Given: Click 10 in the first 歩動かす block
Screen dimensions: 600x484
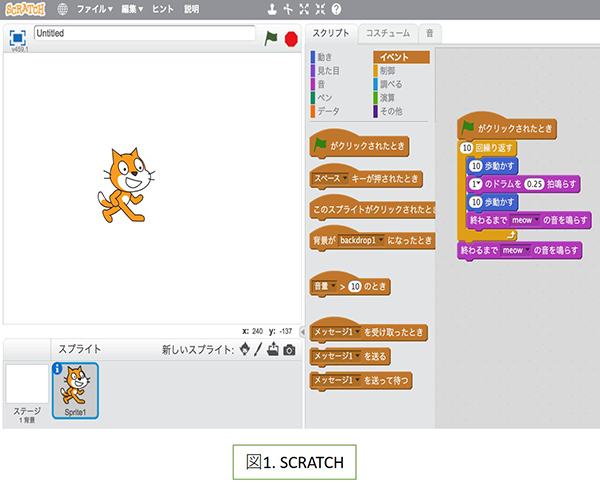Looking at the screenshot, I should (476, 166).
